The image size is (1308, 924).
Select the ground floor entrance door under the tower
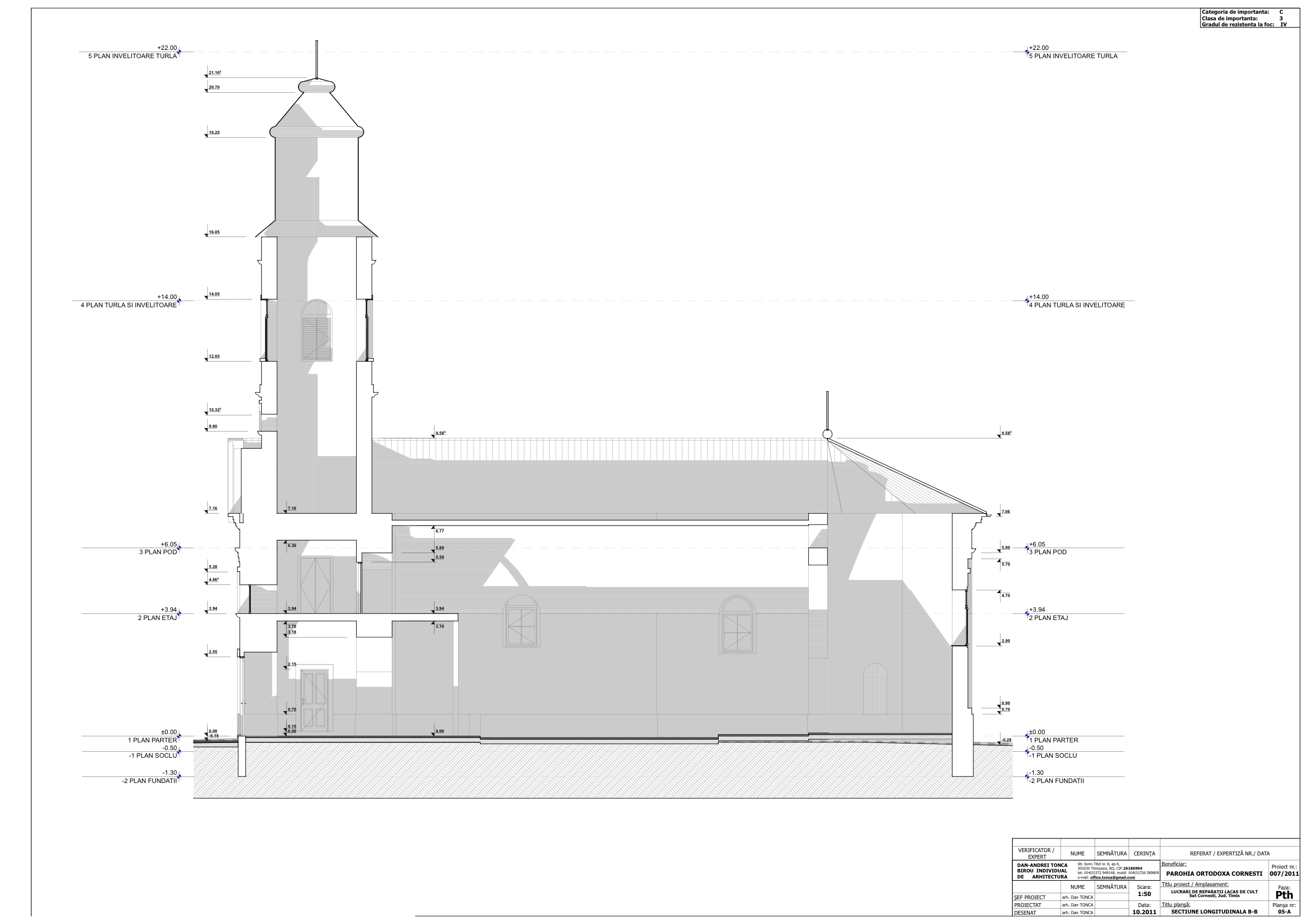click(315, 700)
